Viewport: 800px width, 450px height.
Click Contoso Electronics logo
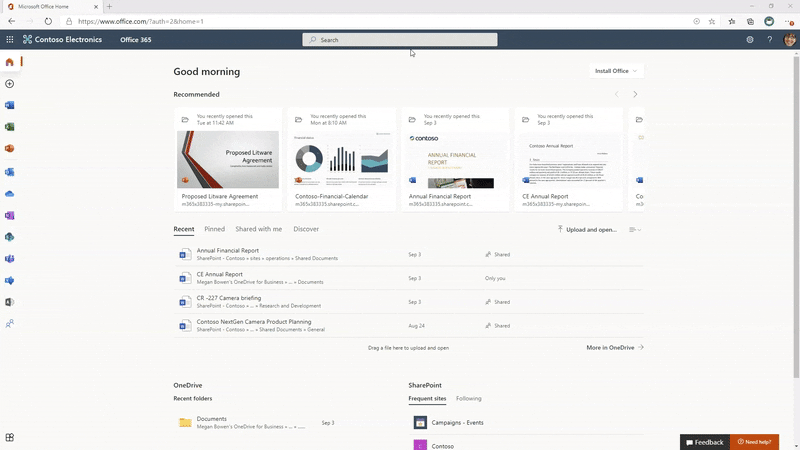(x=62, y=39)
